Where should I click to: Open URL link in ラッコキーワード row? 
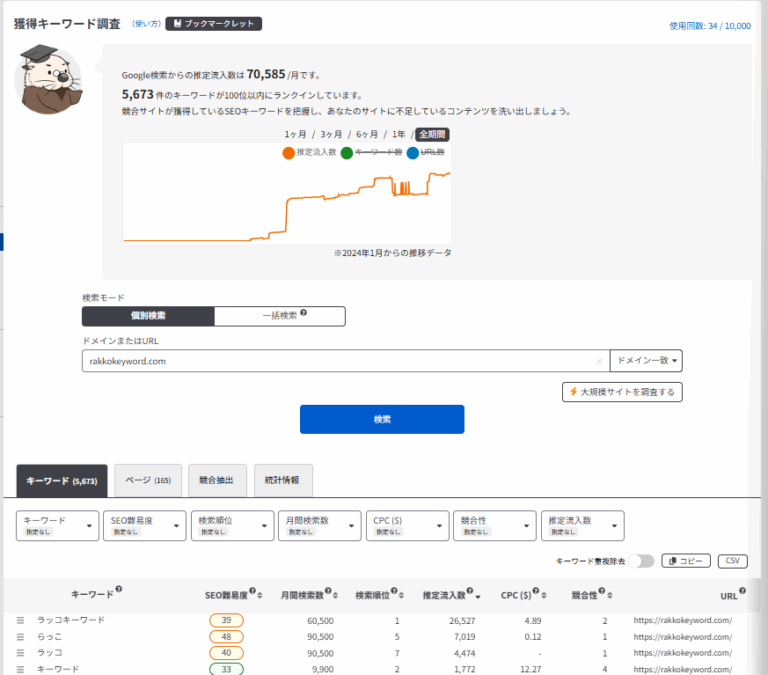(x=683, y=621)
